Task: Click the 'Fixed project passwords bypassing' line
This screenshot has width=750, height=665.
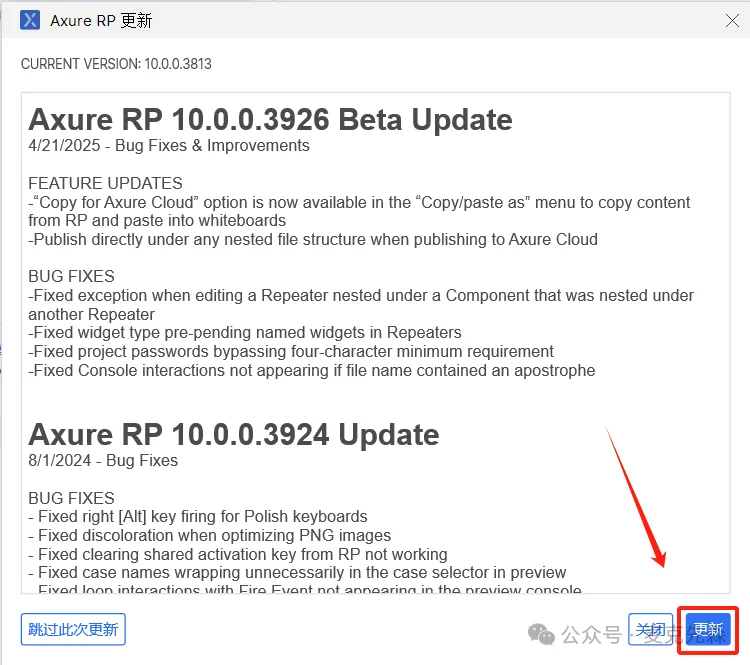Action: click(291, 352)
